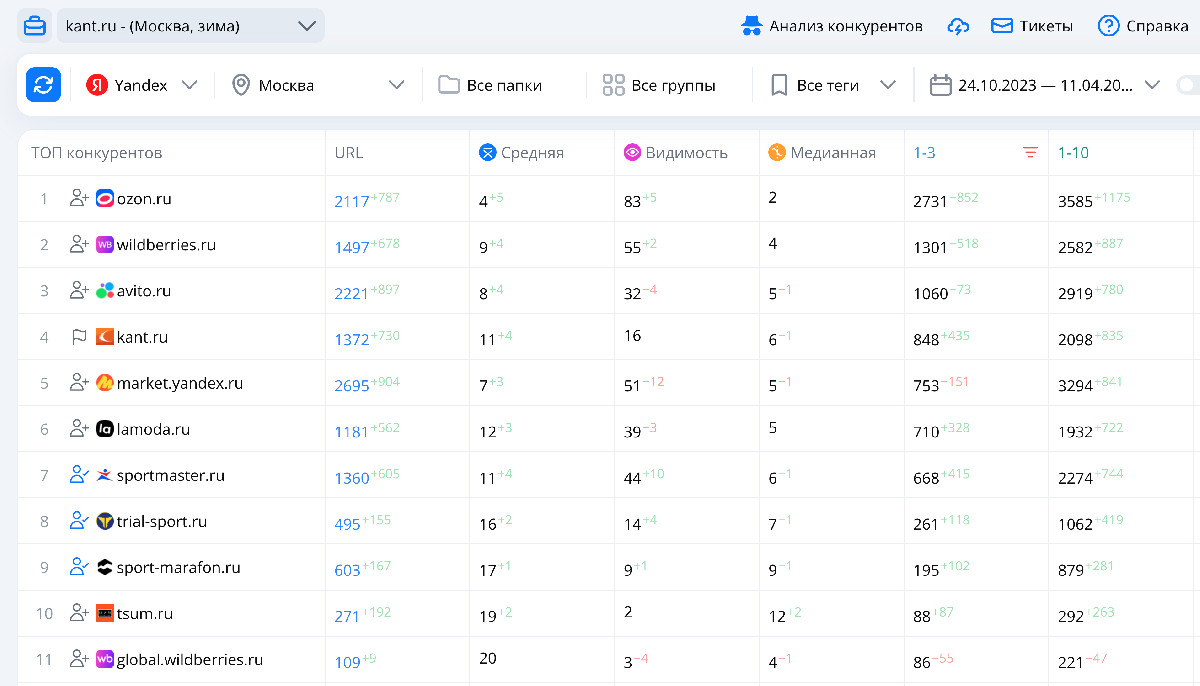This screenshot has width=1200, height=686.
Task: Sort by Медианная column header
Action: point(833,153)
